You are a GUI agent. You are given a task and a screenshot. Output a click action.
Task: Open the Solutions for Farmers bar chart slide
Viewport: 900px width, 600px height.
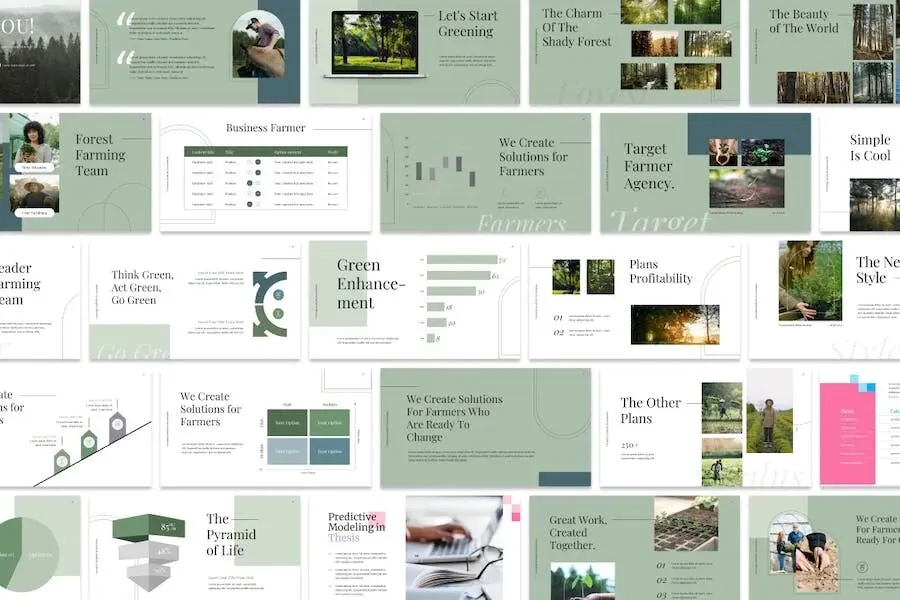tap(486, 172)
